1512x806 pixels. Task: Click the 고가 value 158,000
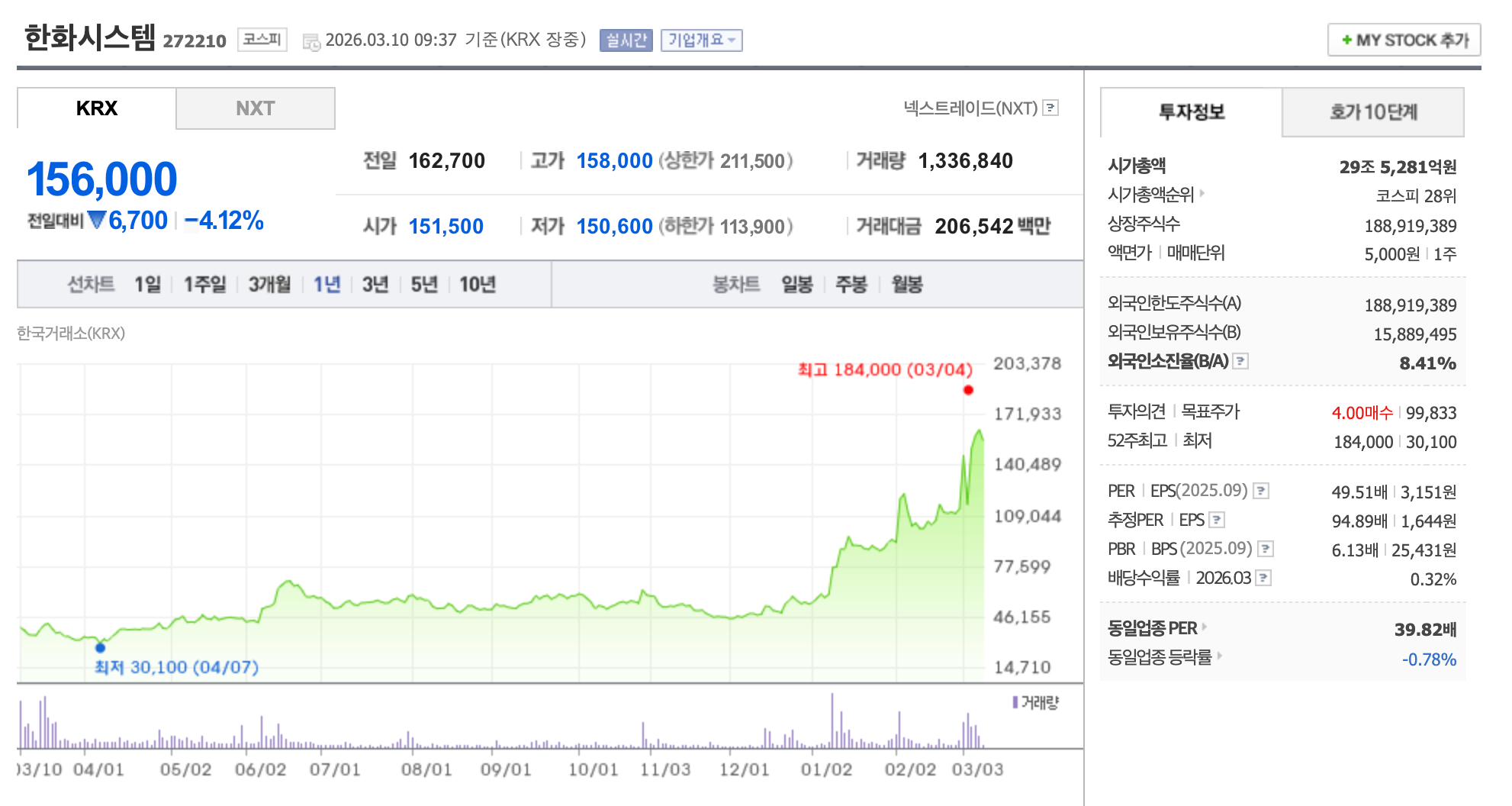pos(615,161)
